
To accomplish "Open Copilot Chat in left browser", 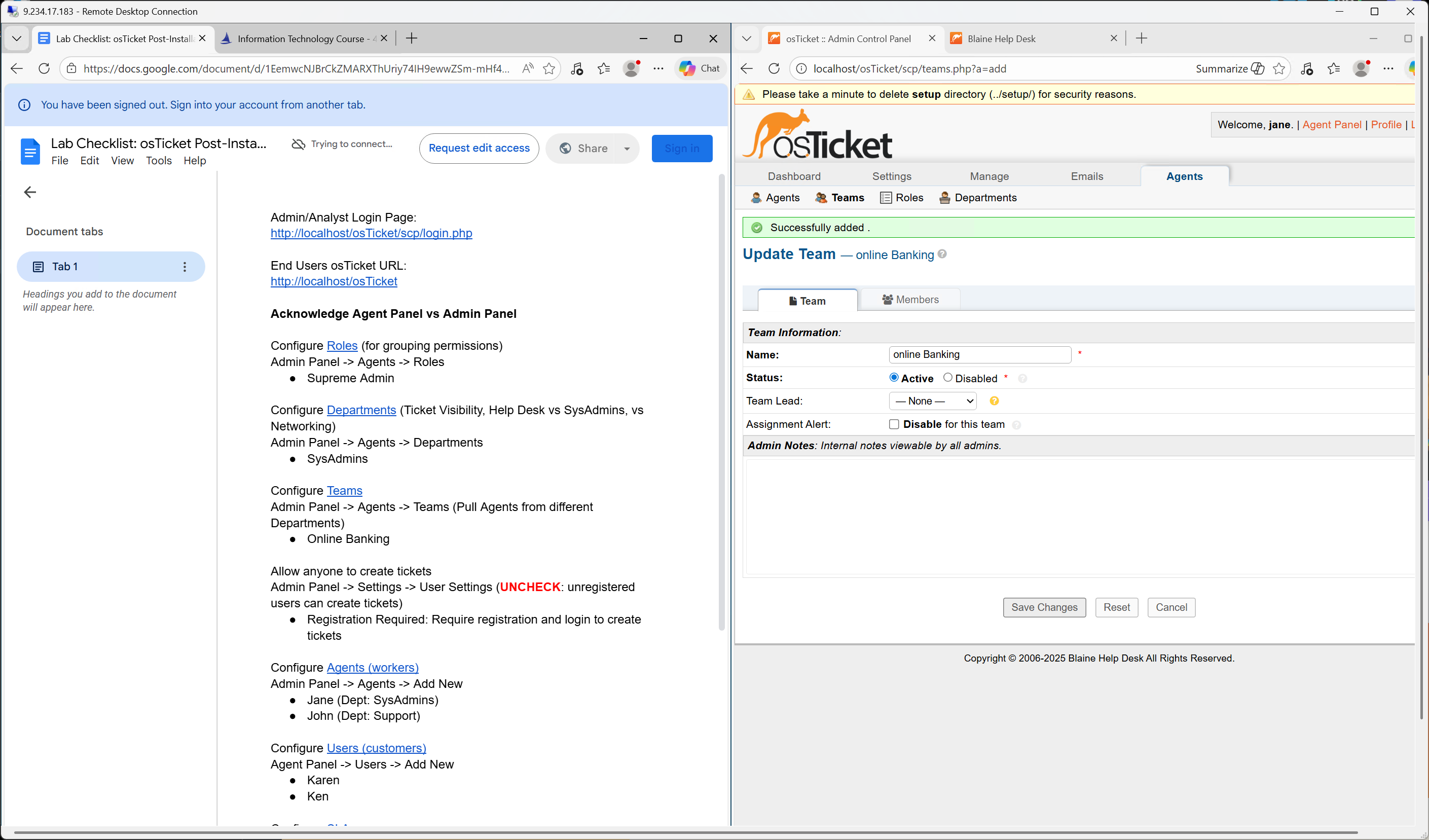I will point(700,68).
